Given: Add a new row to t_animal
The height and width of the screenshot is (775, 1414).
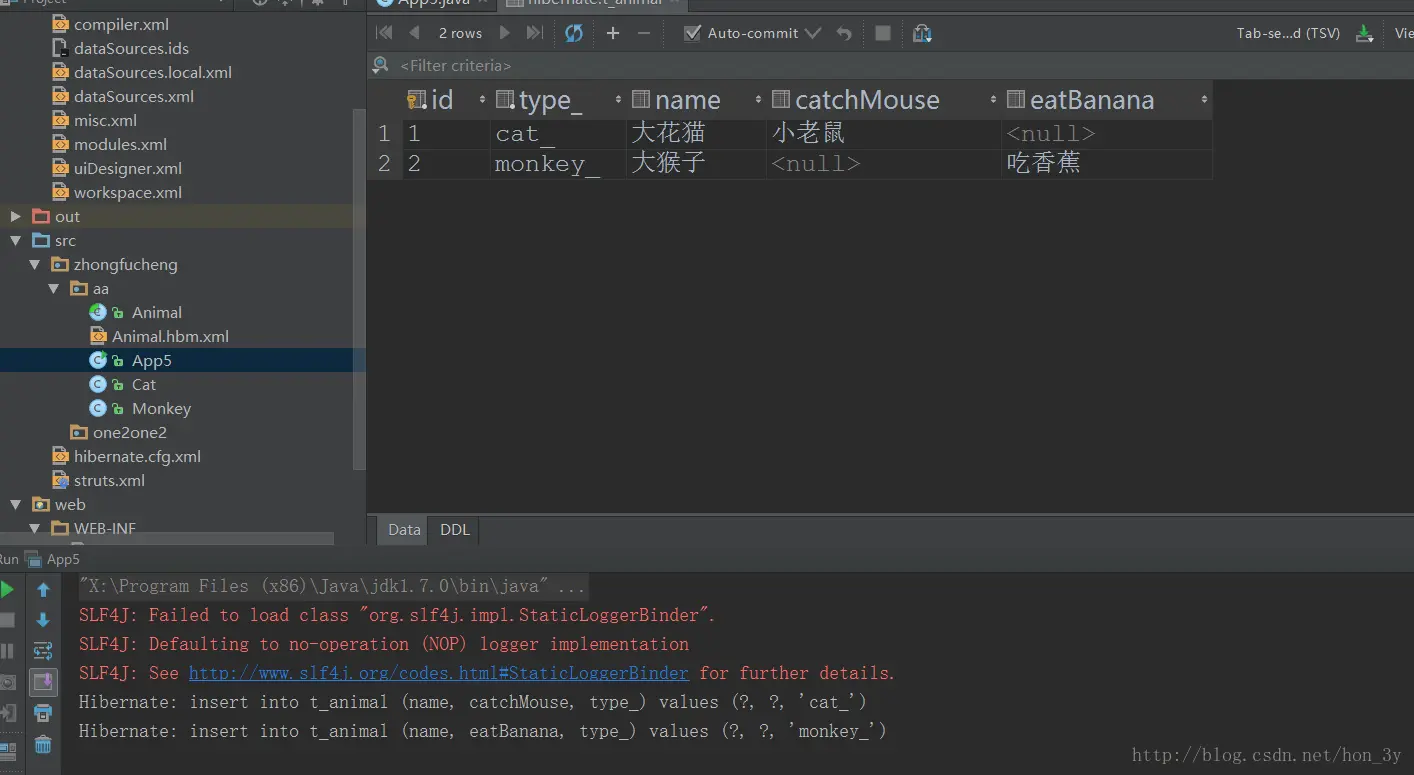Looking at the screenshot, I should click(612, 32).
